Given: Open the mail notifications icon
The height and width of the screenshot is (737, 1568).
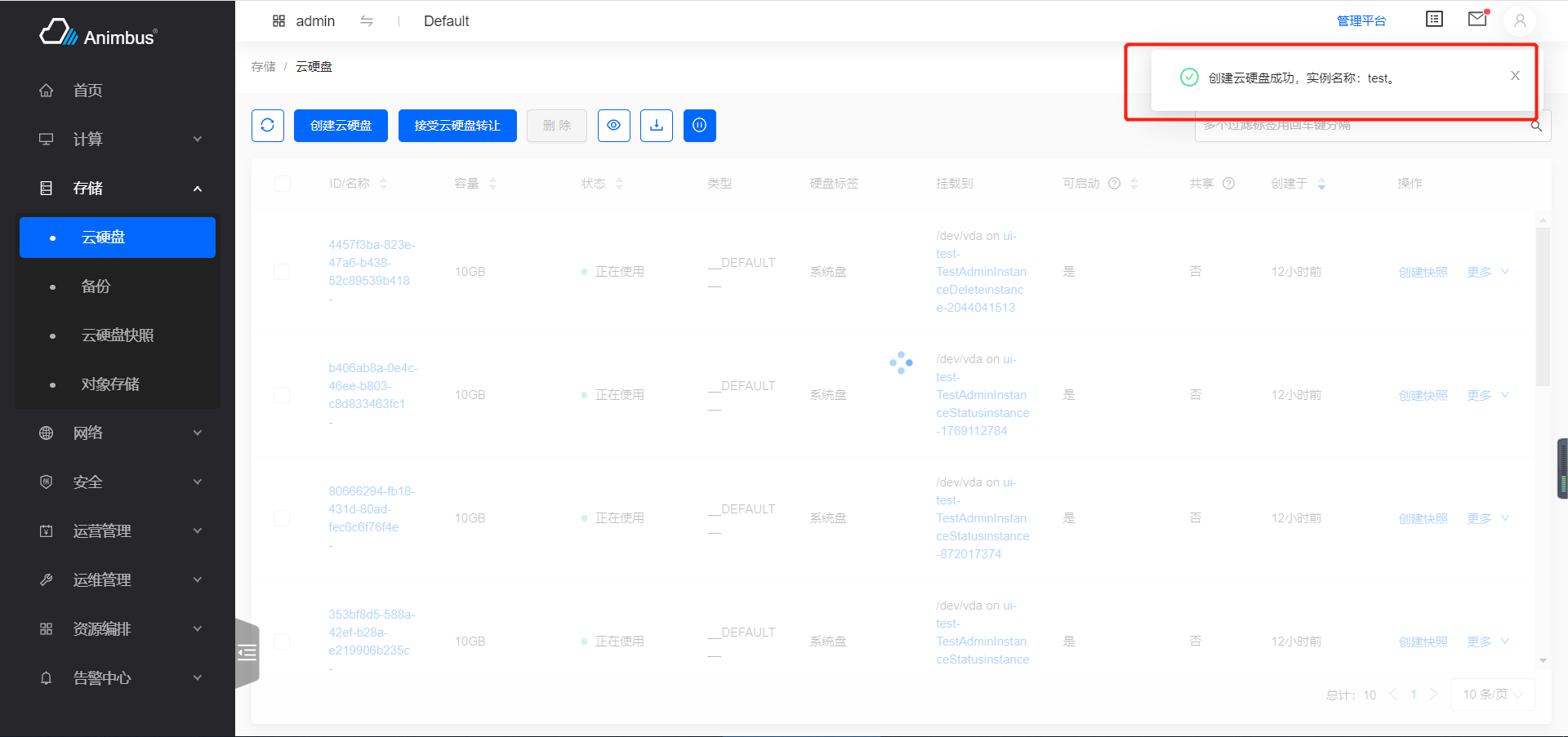Looking at the screenshot, I should tap(1477, 20).
